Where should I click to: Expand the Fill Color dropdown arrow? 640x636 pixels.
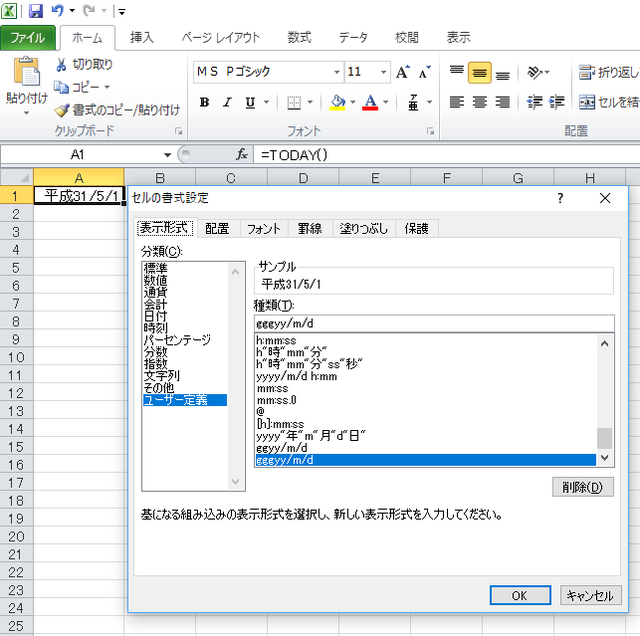(x=353, y=102)
